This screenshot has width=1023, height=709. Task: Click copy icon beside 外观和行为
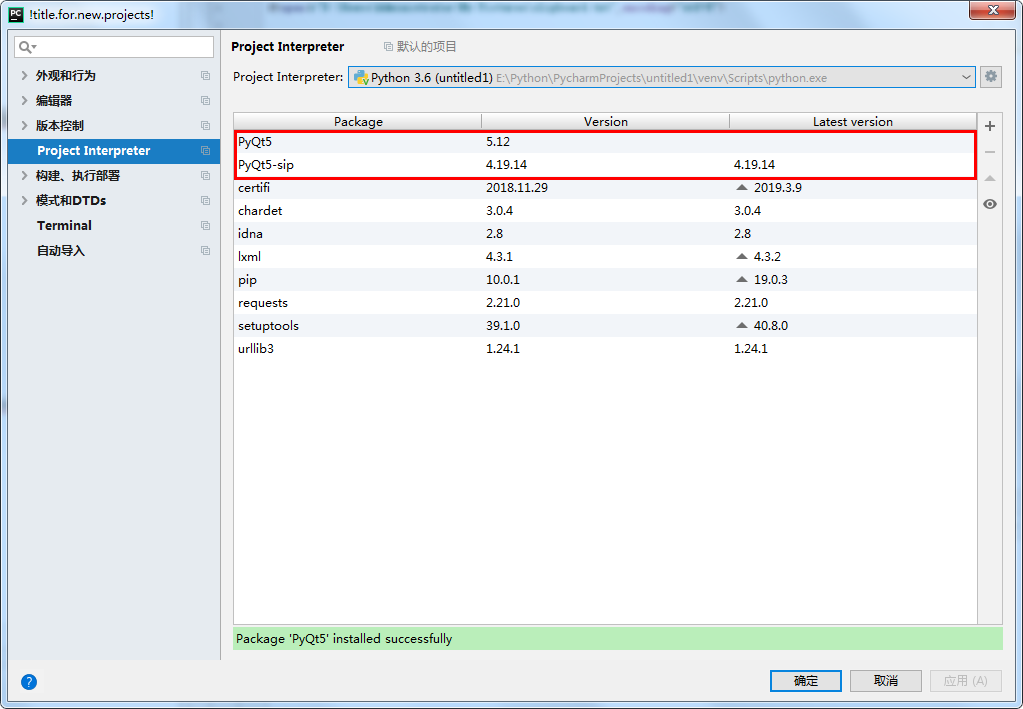[206, 76]
